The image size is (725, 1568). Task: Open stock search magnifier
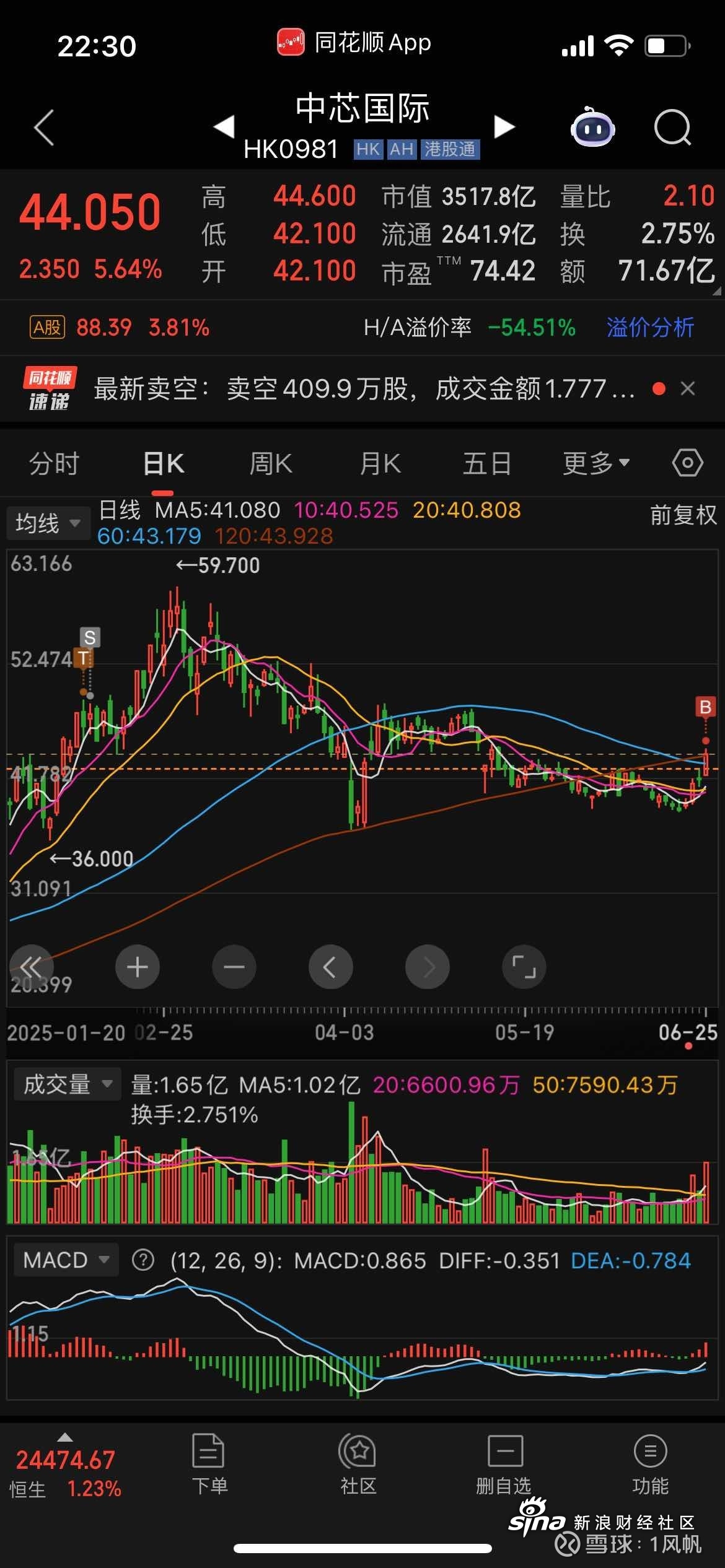[672, 127]
